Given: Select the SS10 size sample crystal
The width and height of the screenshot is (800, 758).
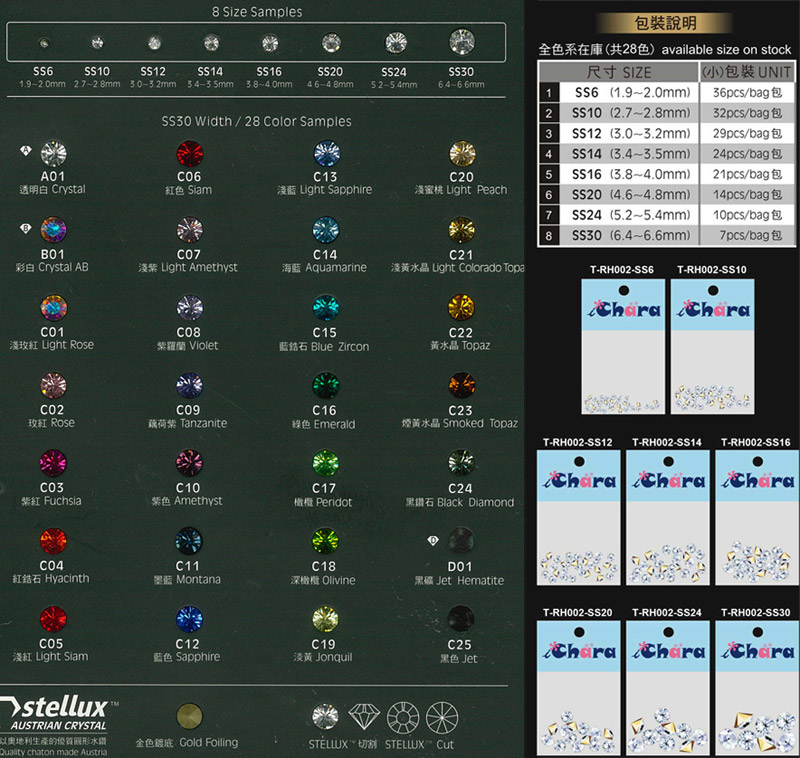Looking at the screenshot, I should click(97, 43).
